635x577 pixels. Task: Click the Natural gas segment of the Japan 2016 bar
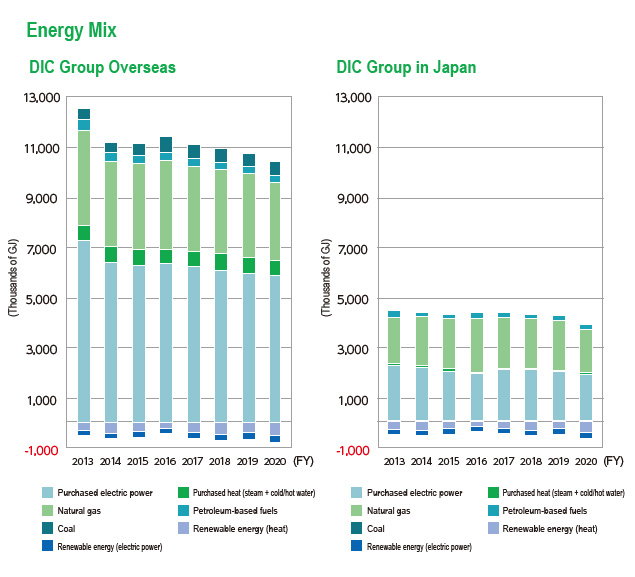point(476,345)
